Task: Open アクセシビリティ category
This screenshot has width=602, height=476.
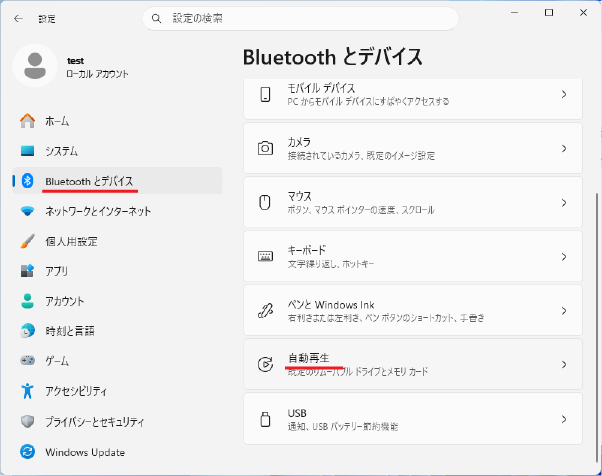Action: 117,391
